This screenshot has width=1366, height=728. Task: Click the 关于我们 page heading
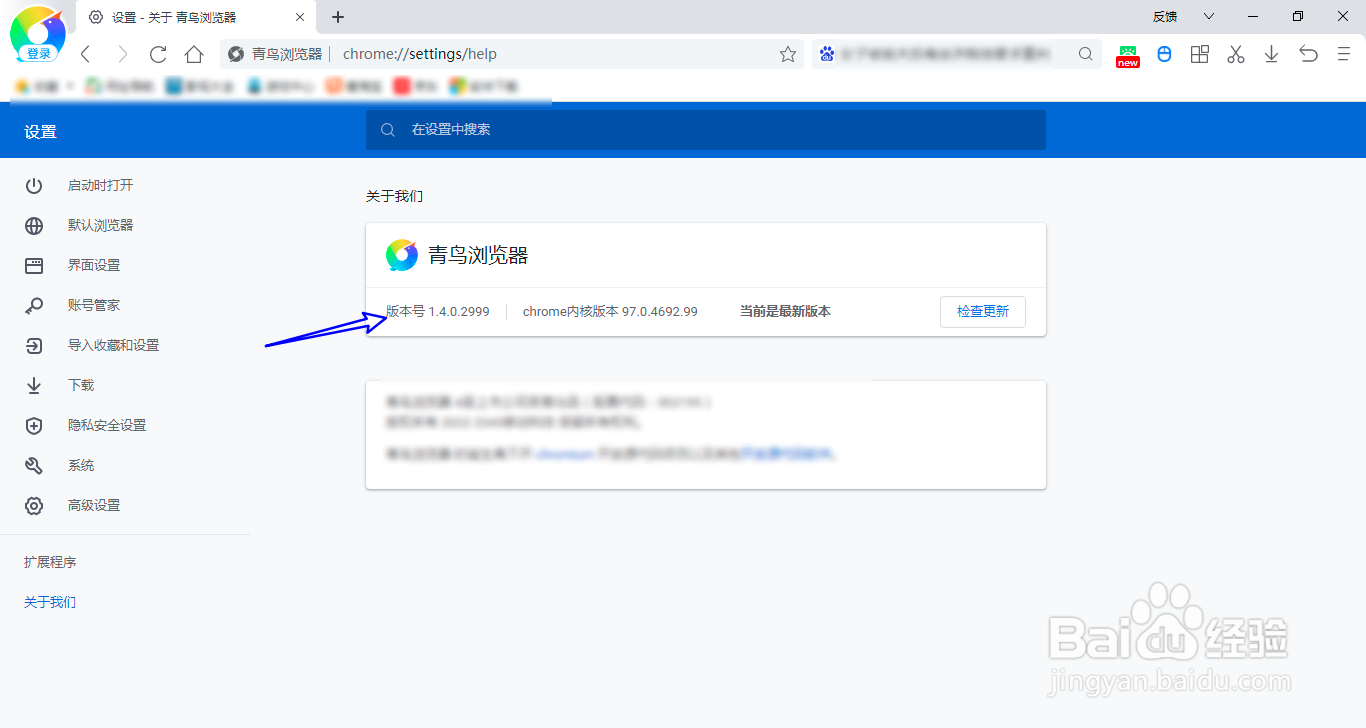pos(394,196)
